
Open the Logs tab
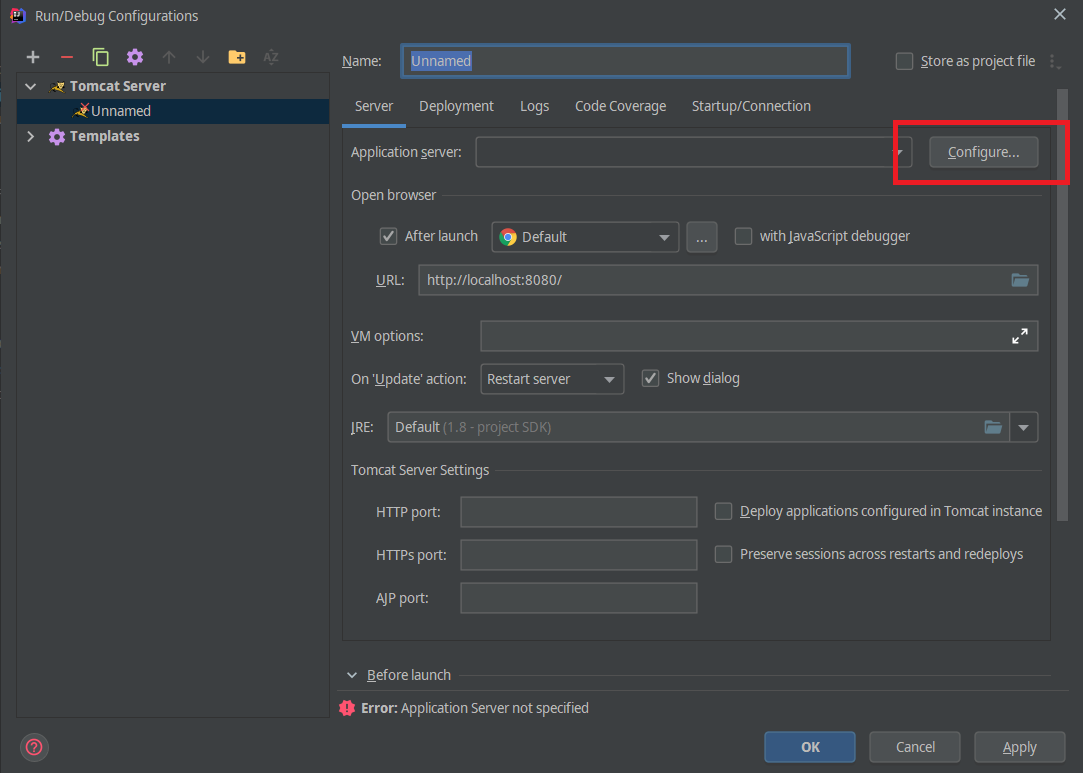tap(534, 106)
